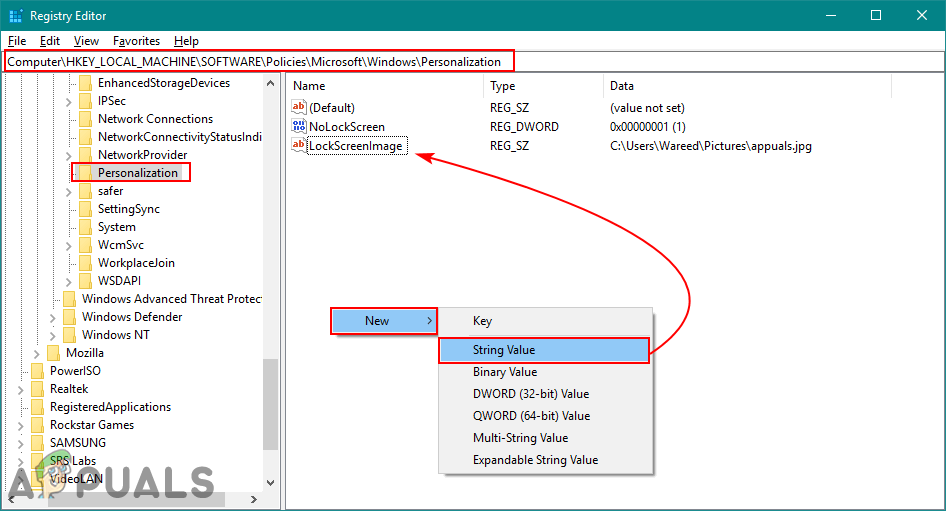This screenshot has width=946, height=511.
Task: Select the LockScreenImage value name
Action: (355, 145)
